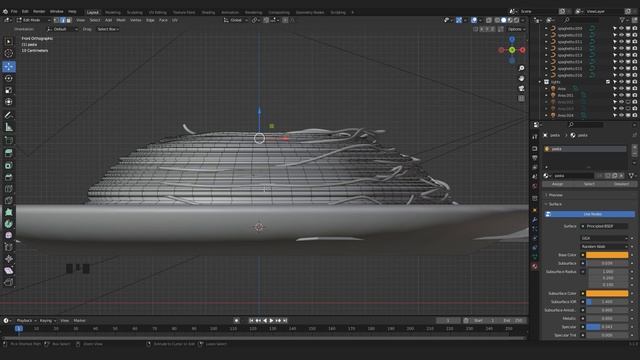The image size is (640, 360).
Task: Click the Specular value slider
Action: [x=607, y=327]
